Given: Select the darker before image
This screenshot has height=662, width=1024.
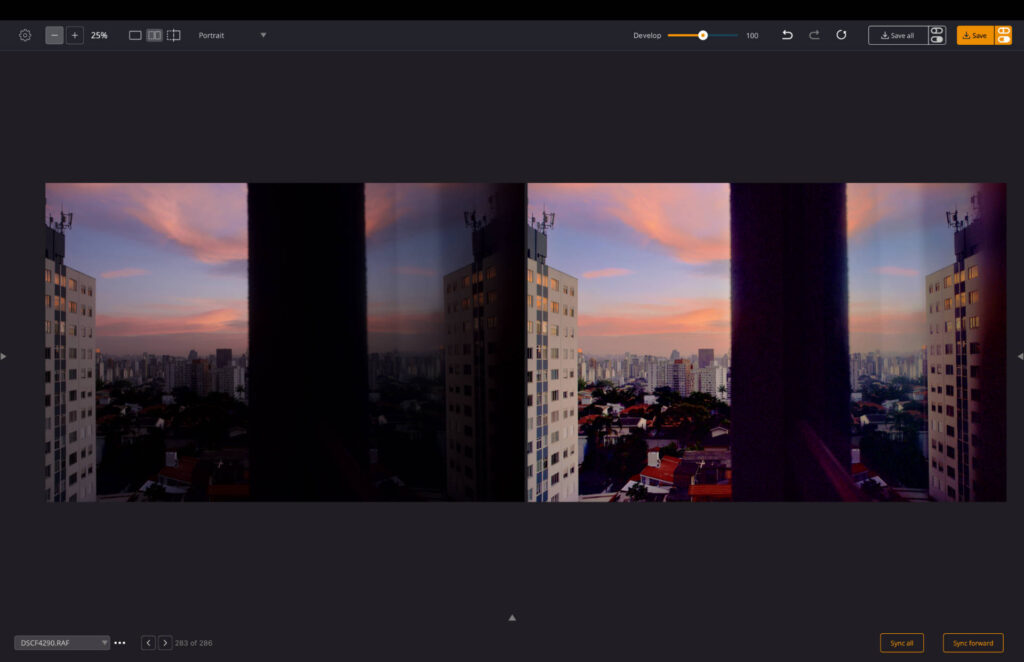Looking at the screenshot, I should 285,342.
